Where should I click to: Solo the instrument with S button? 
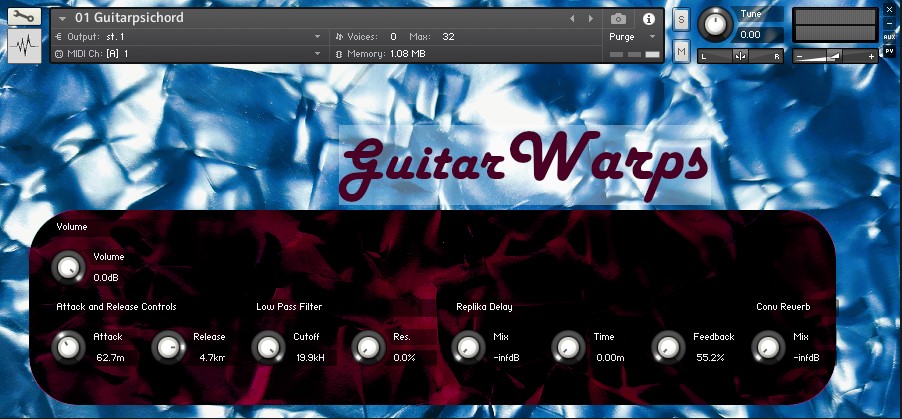[x=681, y=20]
